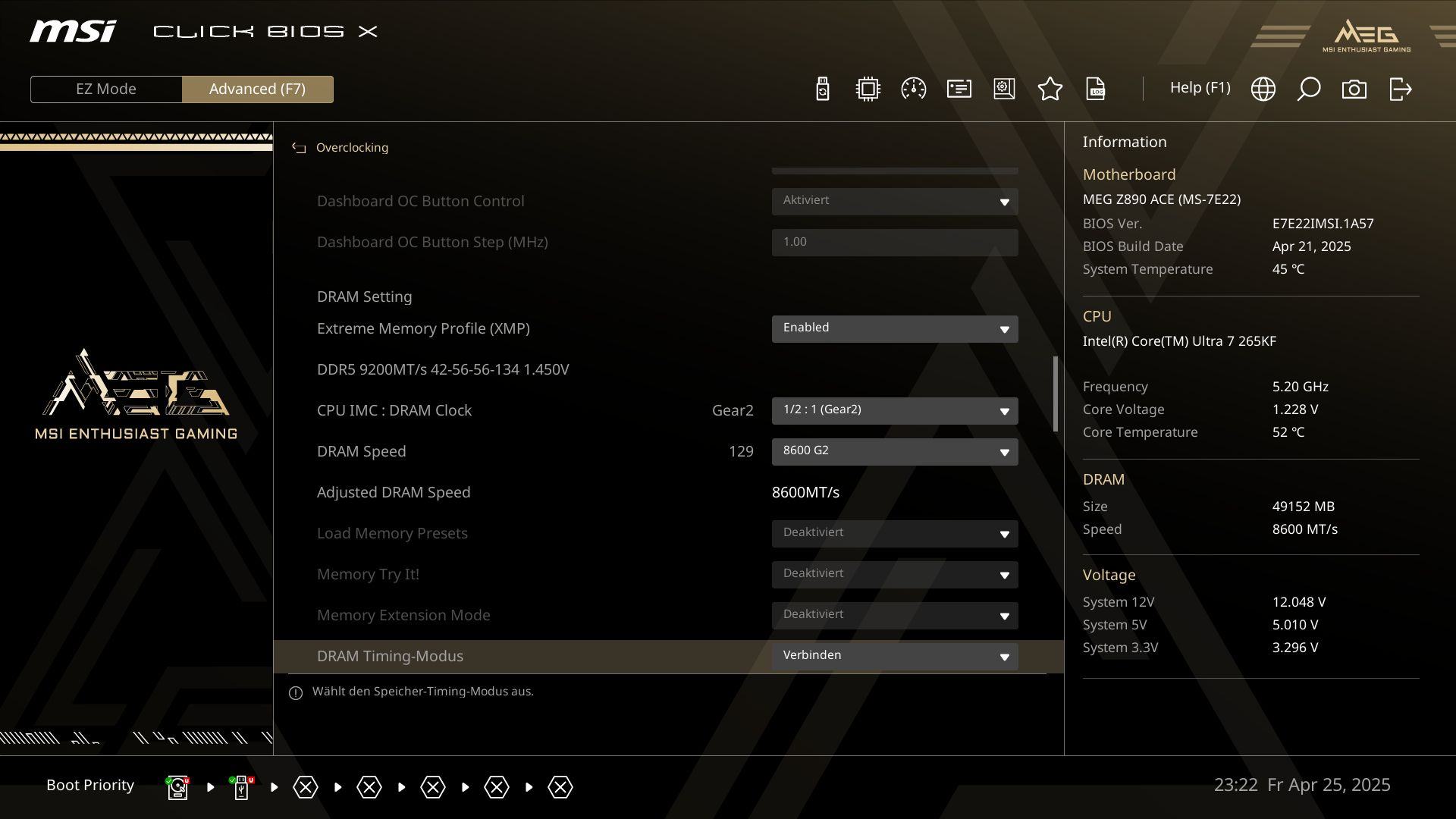Screen dimensions: 1456x819
Task: Click the favorites star icon
Action: point(1050,89)
